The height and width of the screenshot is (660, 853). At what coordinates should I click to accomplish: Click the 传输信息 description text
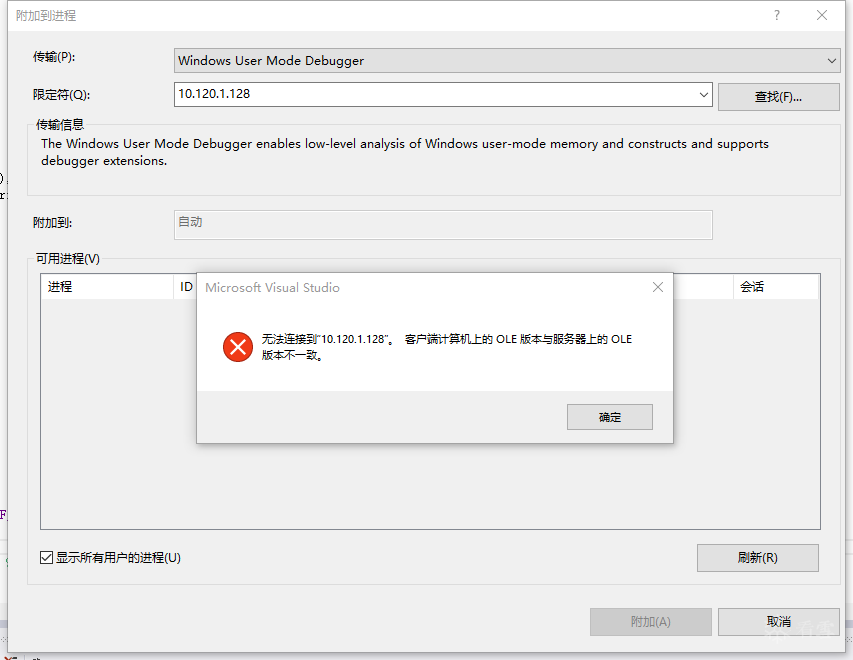click(405, 152)
